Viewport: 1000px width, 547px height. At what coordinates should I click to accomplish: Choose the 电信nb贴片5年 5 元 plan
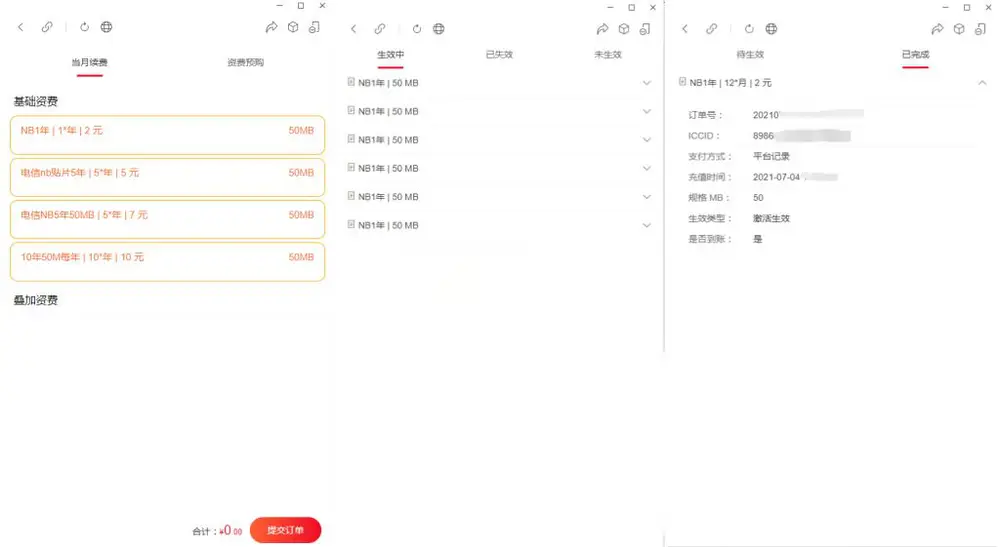pyautogui.click(x=167, y=177)
